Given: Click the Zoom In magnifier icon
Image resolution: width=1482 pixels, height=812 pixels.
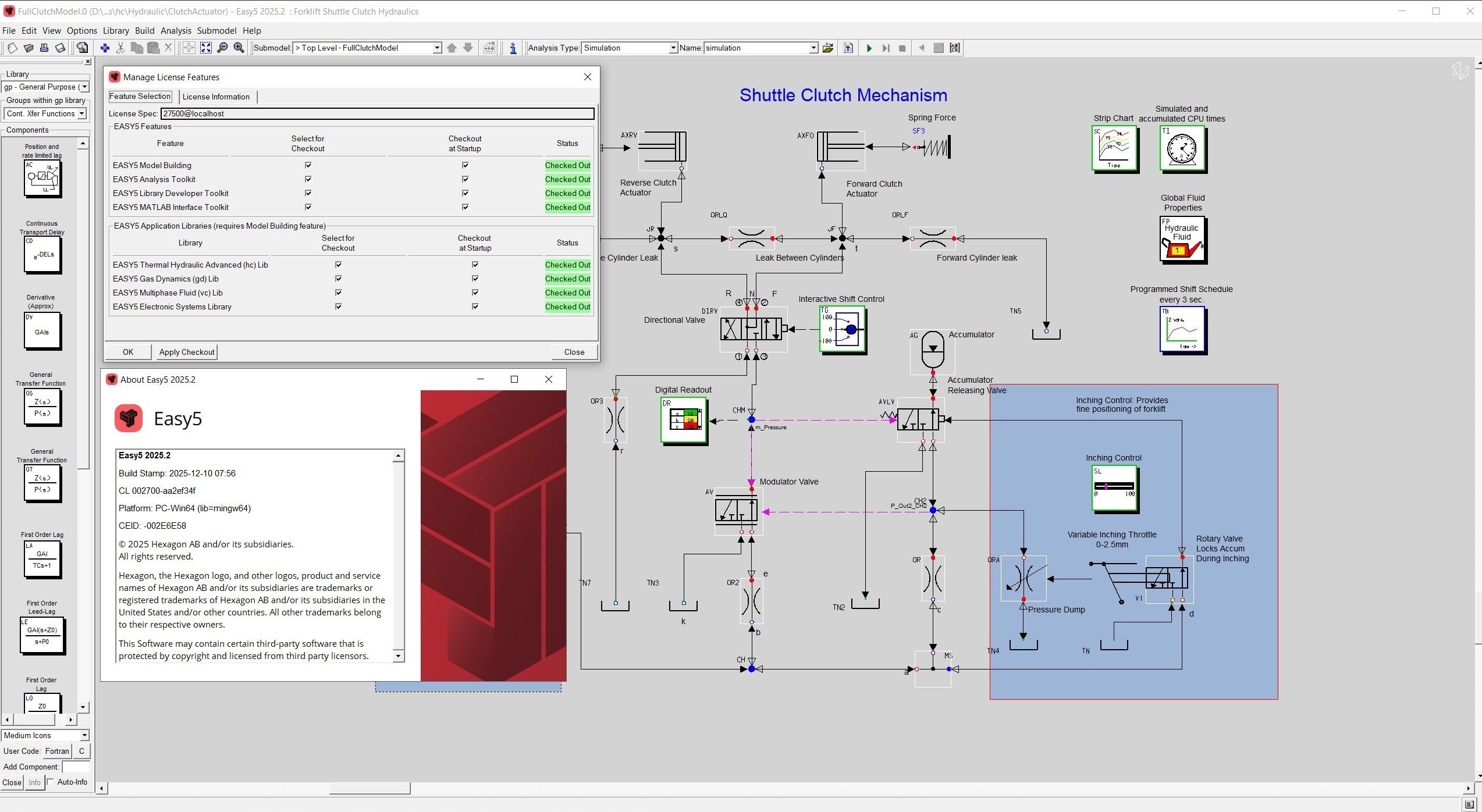Looking at the screenshot, I should pyautogui.click(x=239, y=48).
